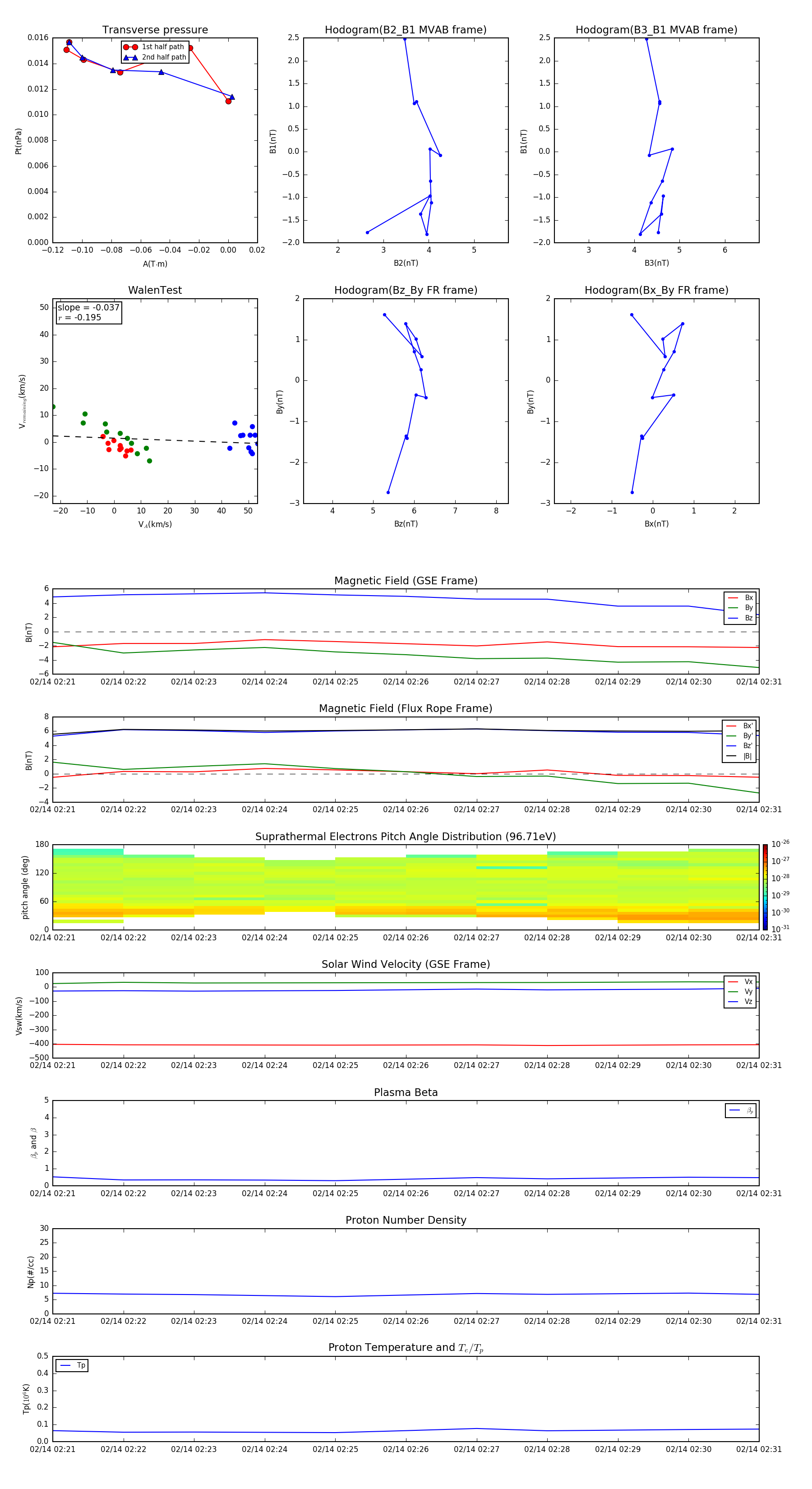Click the 'Tp' legend entry
Image resolution: width=812 pixels, height=1489 pixels.
(x=72, y=1365)
